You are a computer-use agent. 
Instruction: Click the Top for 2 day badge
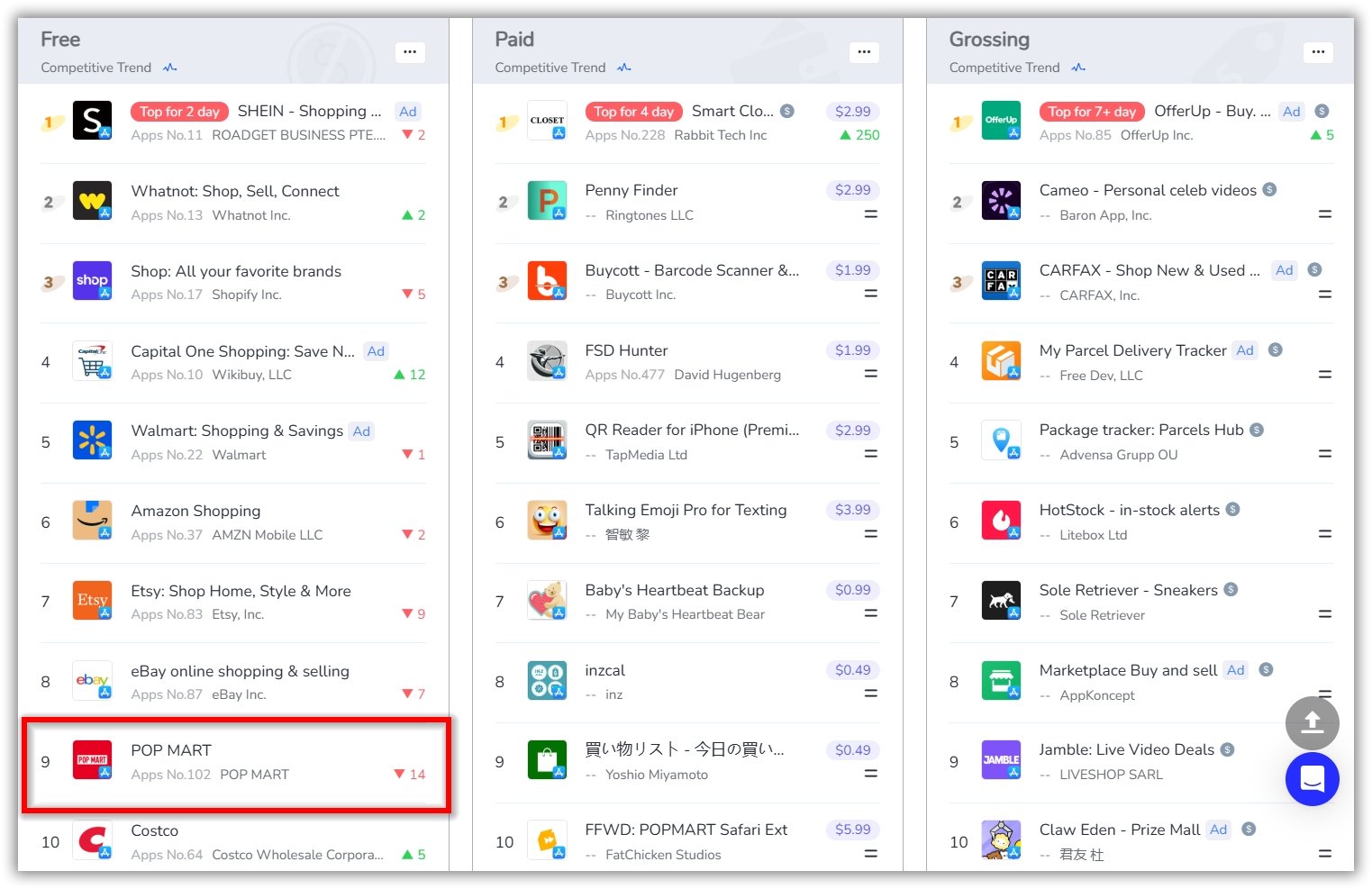(x=179, y=112)
